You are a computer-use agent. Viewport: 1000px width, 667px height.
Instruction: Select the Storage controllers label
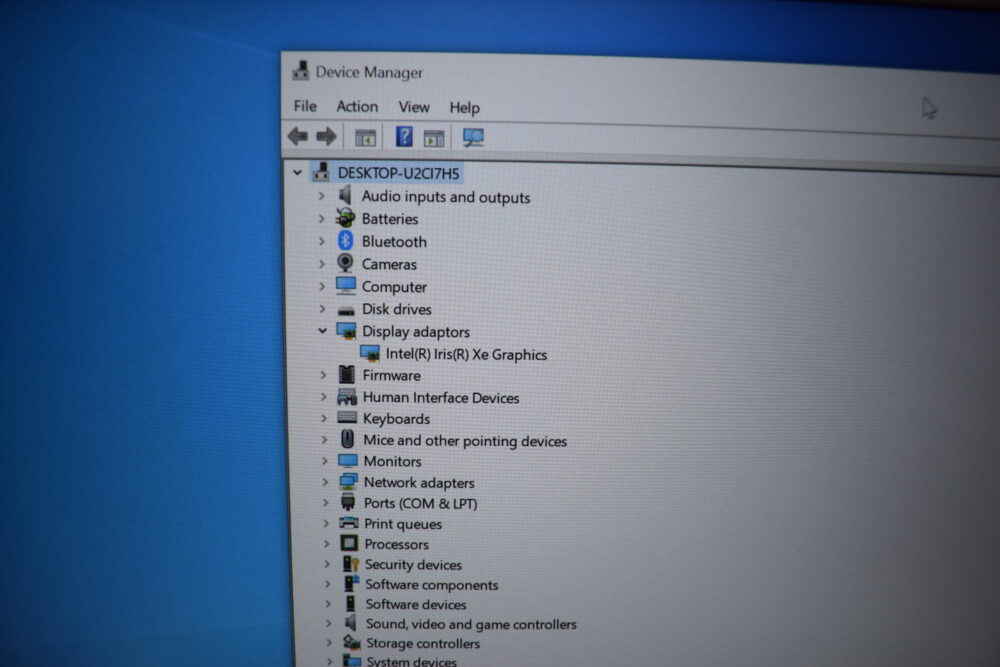coord(423,643)
